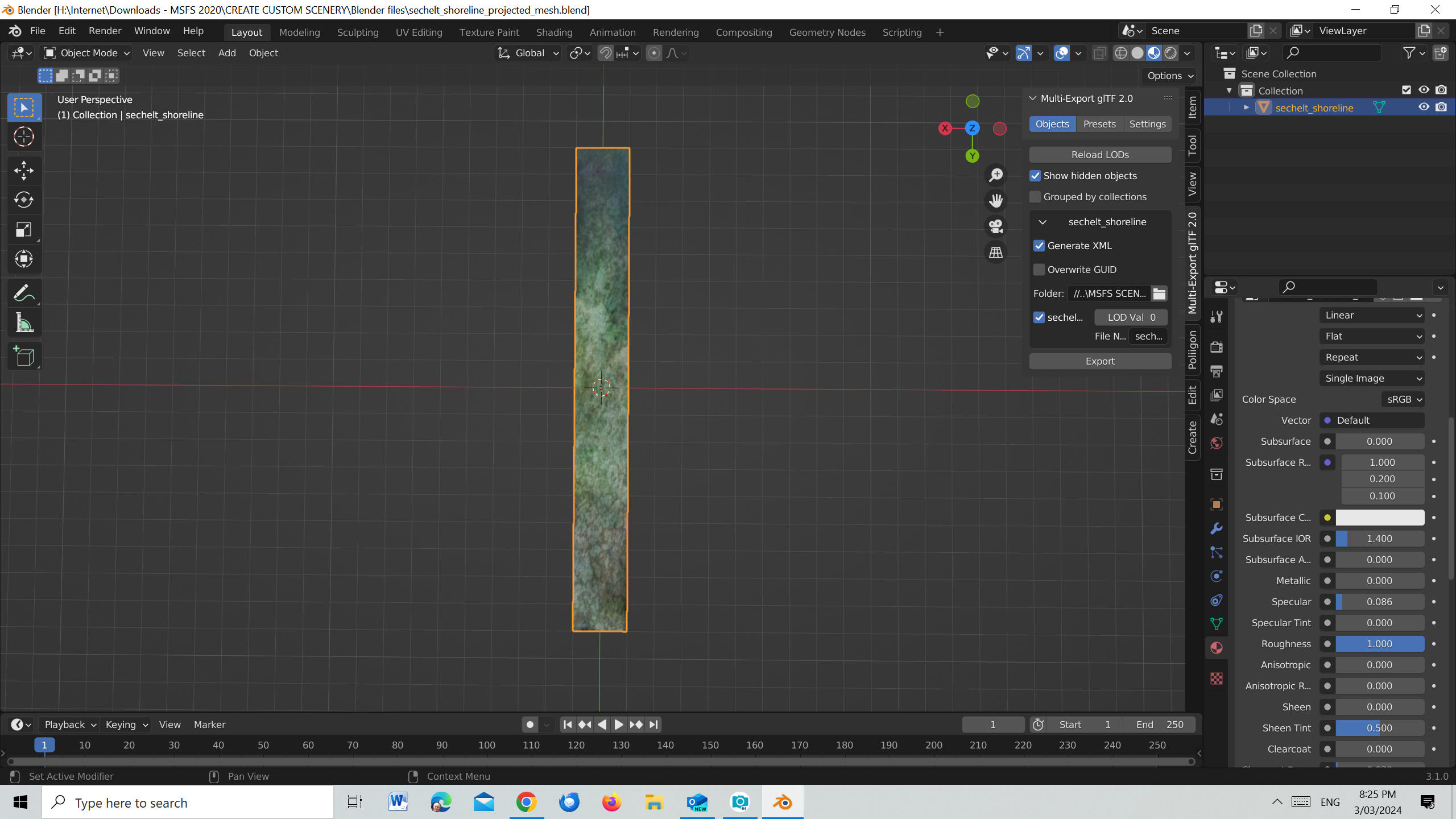Open Global transform orientation dropdown

coord(528,53)
